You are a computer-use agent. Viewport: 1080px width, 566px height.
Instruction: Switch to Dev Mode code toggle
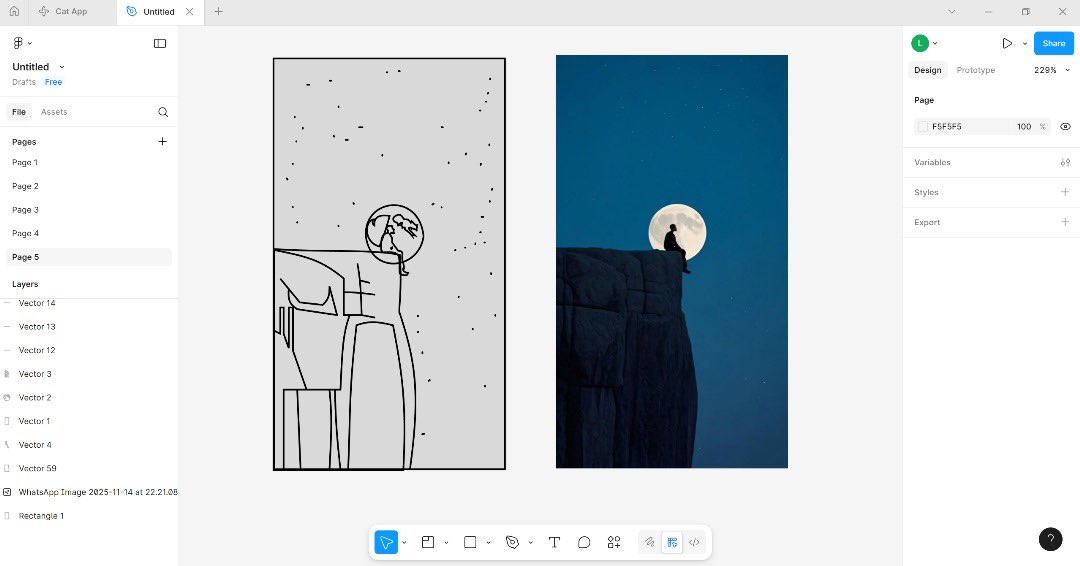click(694, 542)
